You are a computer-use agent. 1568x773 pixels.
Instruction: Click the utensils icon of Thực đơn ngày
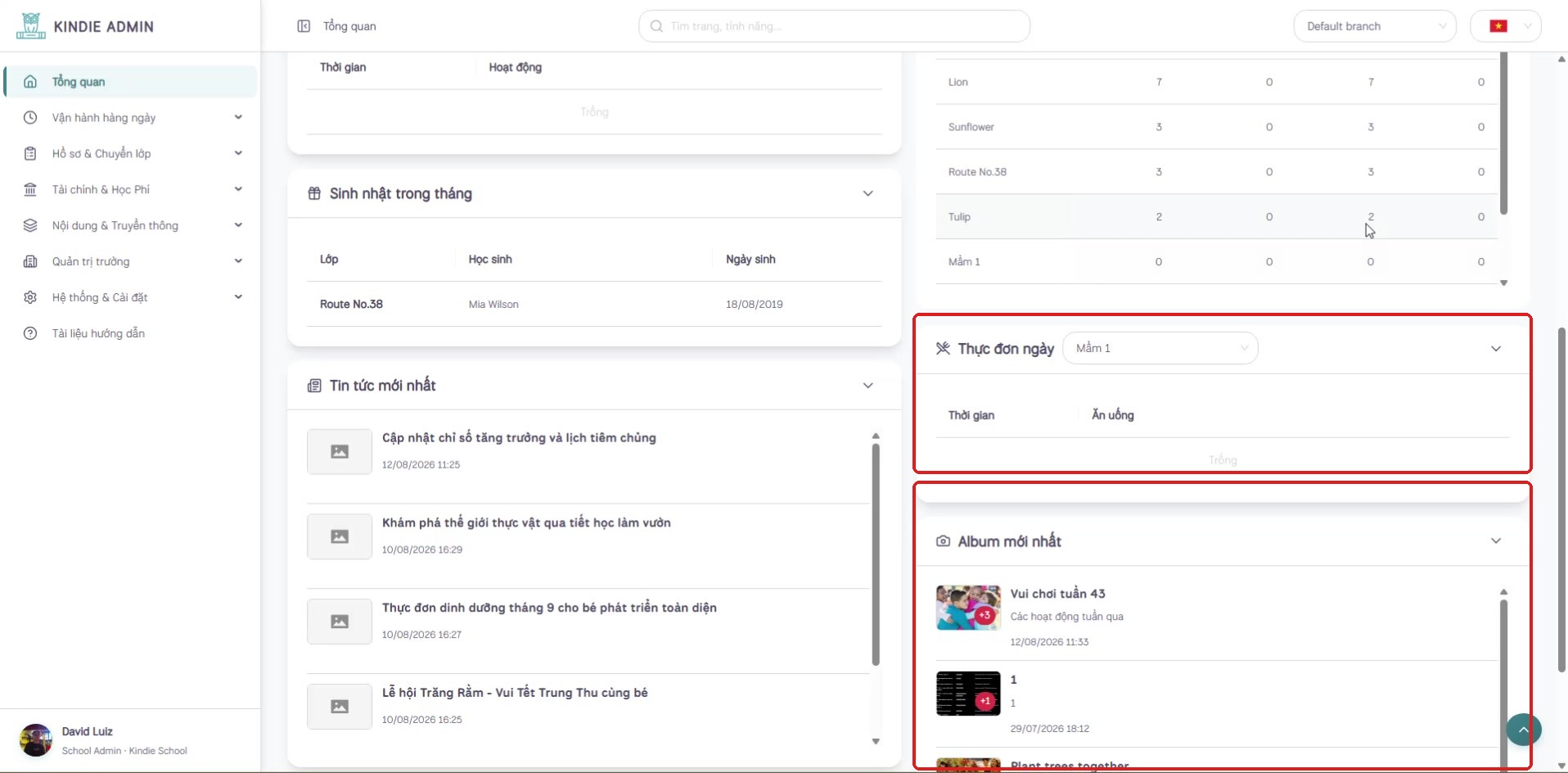pyautogui.click(x=943, y=349)
